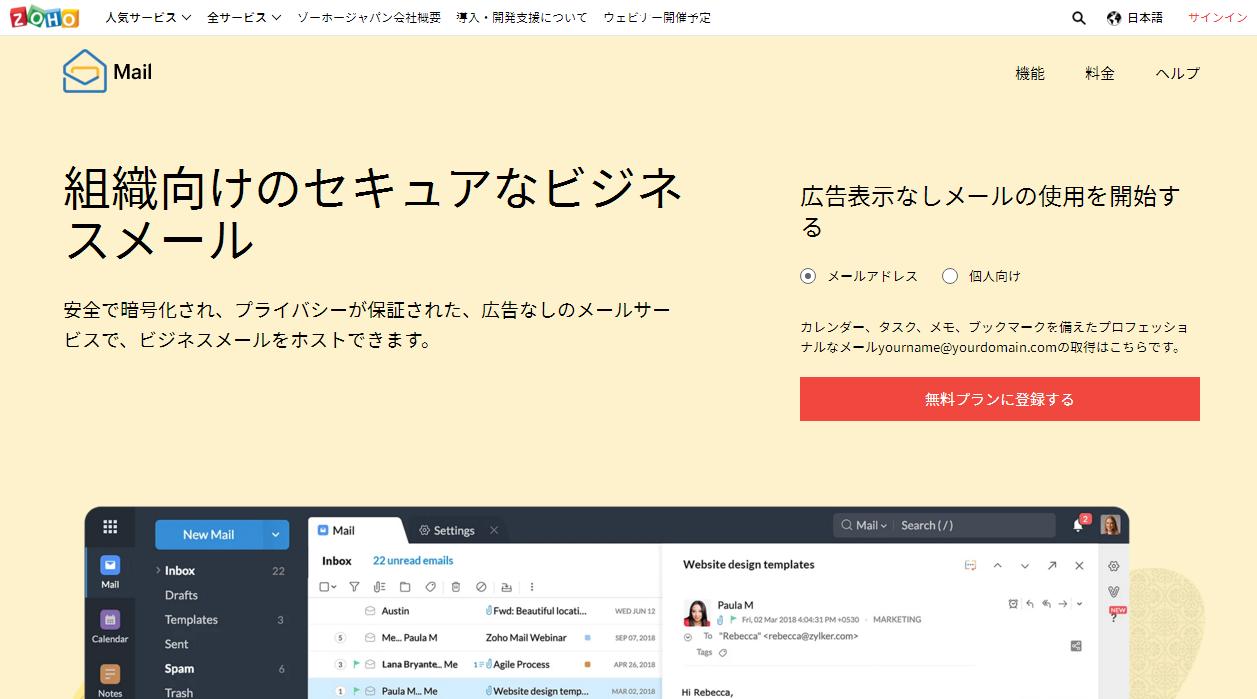Tick the select-all checkbox in the inbox toolbar
The width and height of the screenshot is (1257, 699).
click(x=324, y=587)
